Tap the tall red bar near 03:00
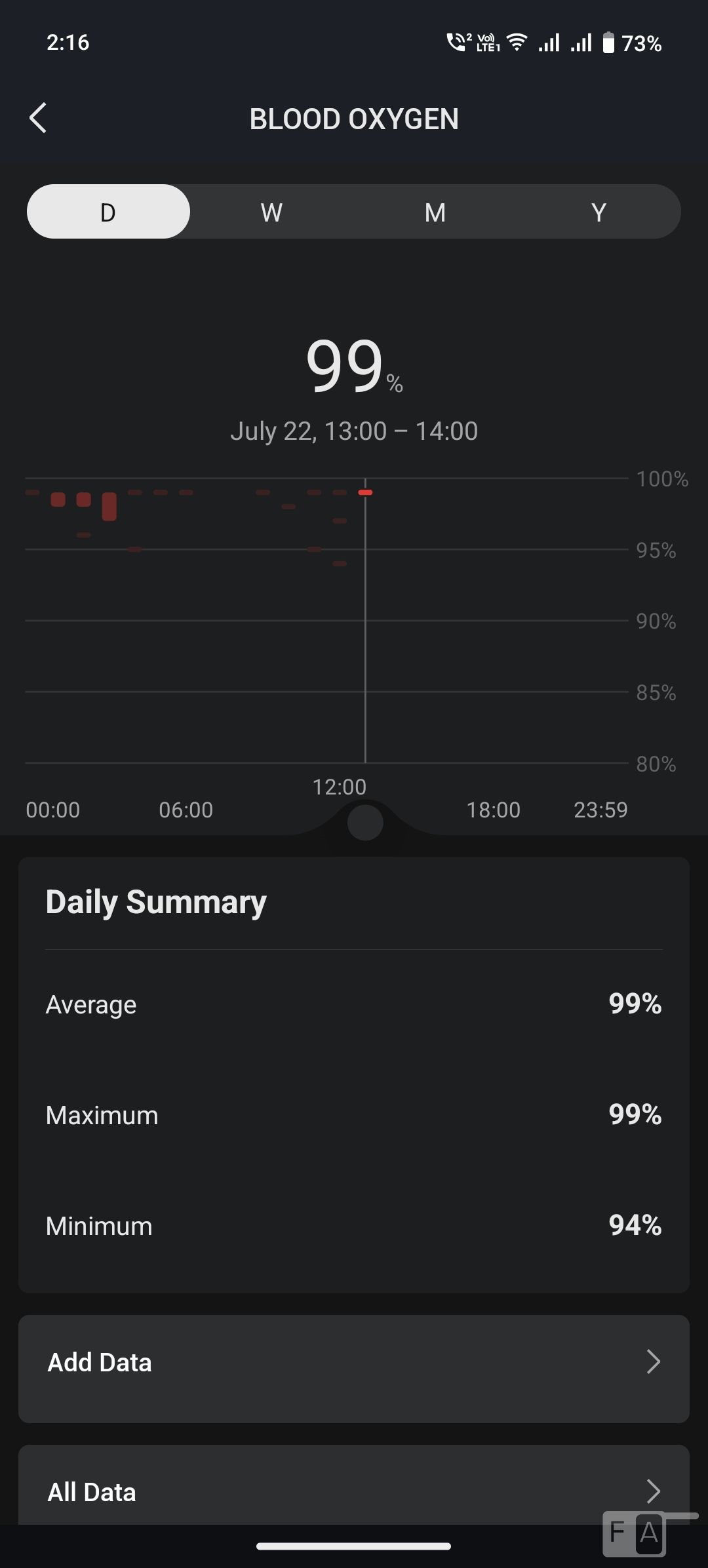This screenshot has height=1568, width=708. click(x=109, y=507)
